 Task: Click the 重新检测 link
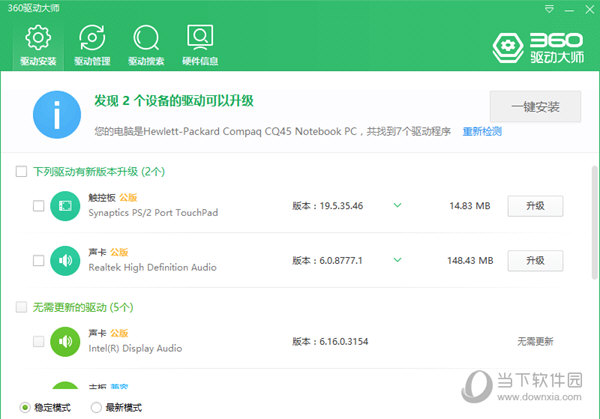[482, 132]
